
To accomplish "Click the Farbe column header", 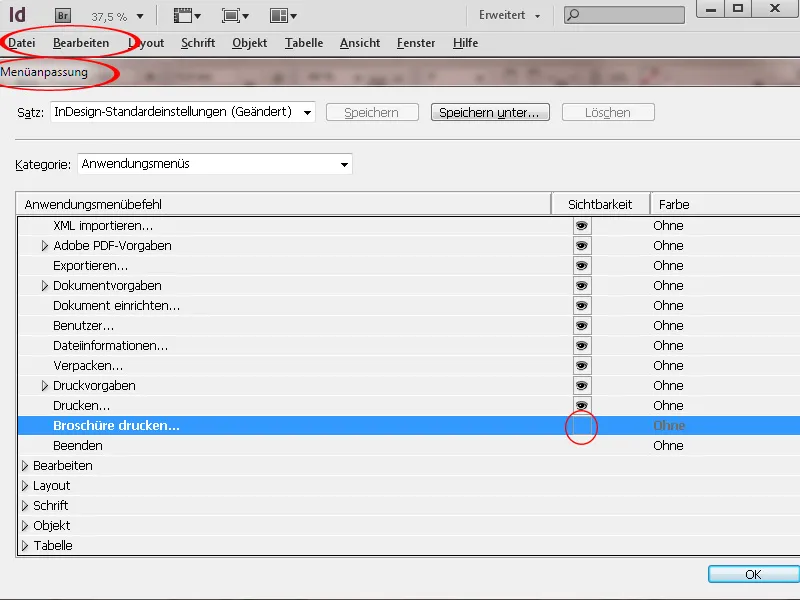I will tap(725, 204).
